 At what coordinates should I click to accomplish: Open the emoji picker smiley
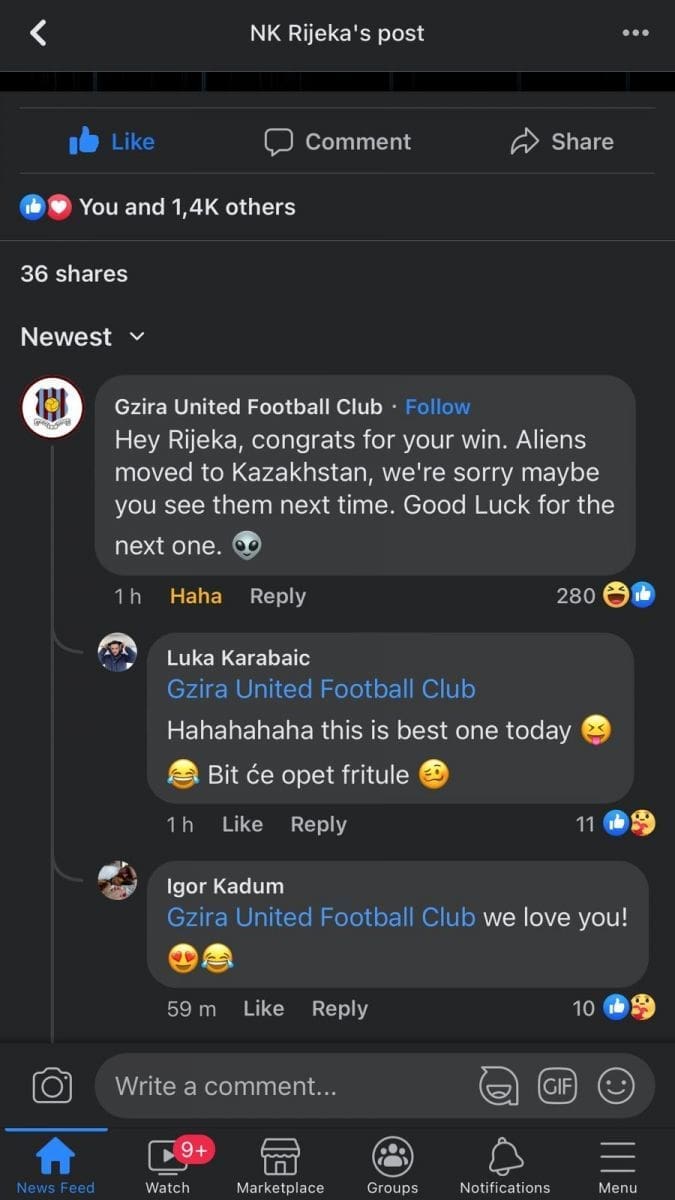coord(616,1085)
